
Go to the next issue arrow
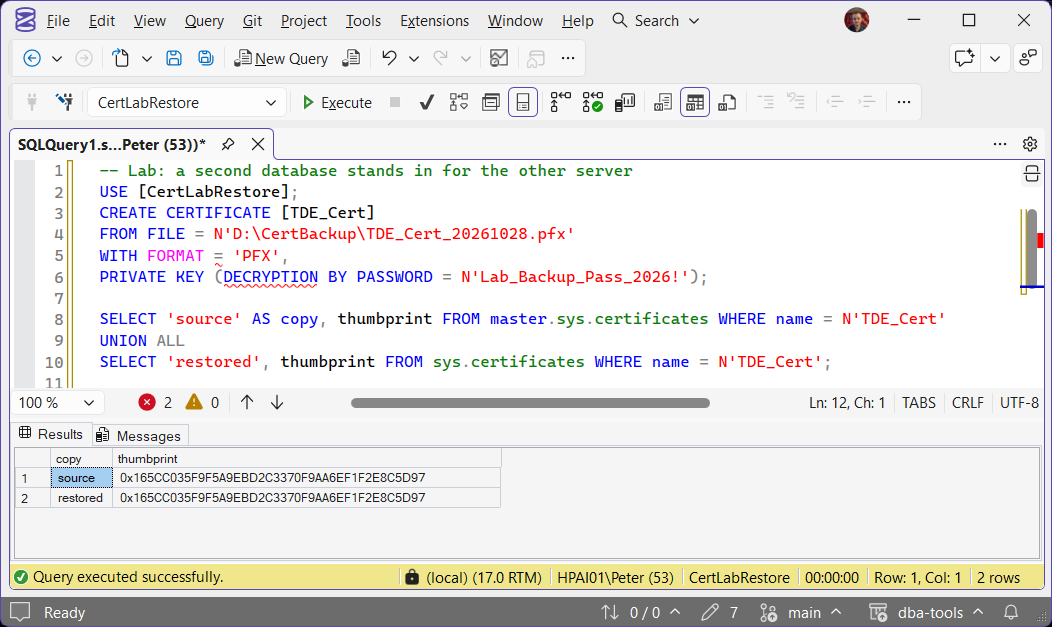(x=277, y=402)
